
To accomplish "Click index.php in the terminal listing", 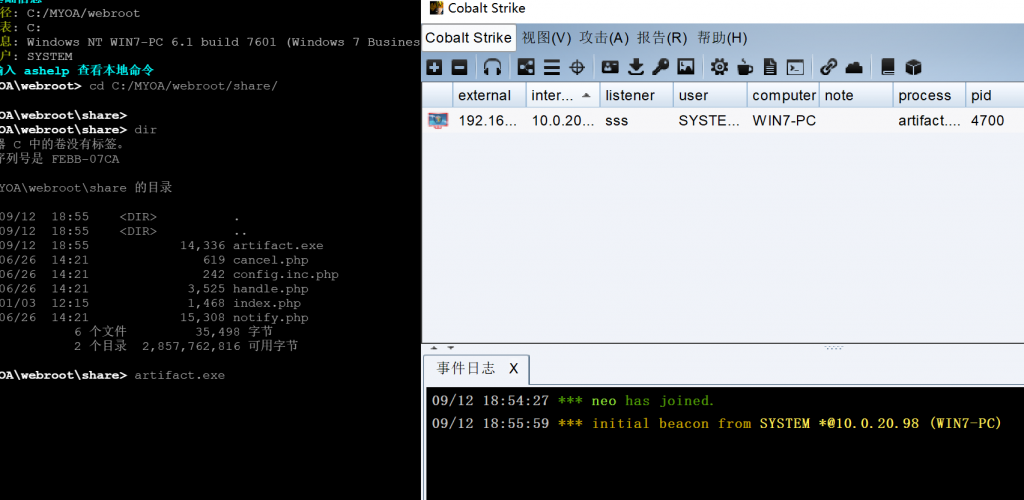I will tap(266, 303).
